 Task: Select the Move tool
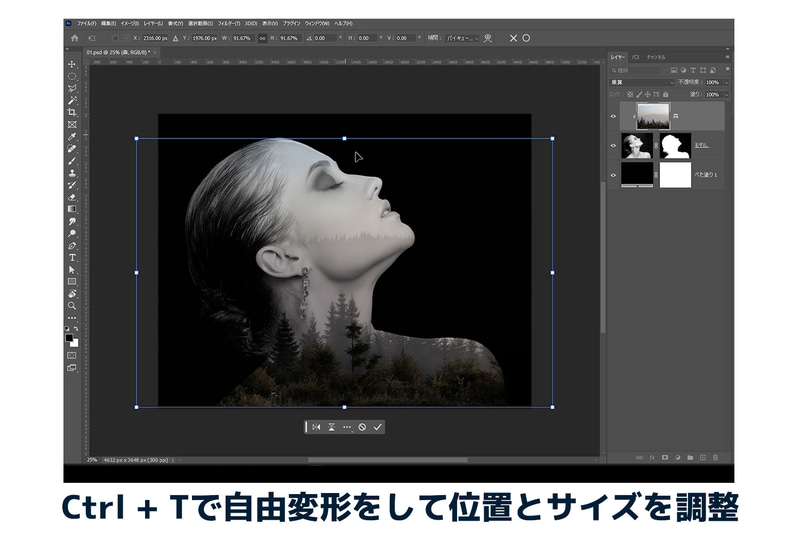click(x=72, y=64)
